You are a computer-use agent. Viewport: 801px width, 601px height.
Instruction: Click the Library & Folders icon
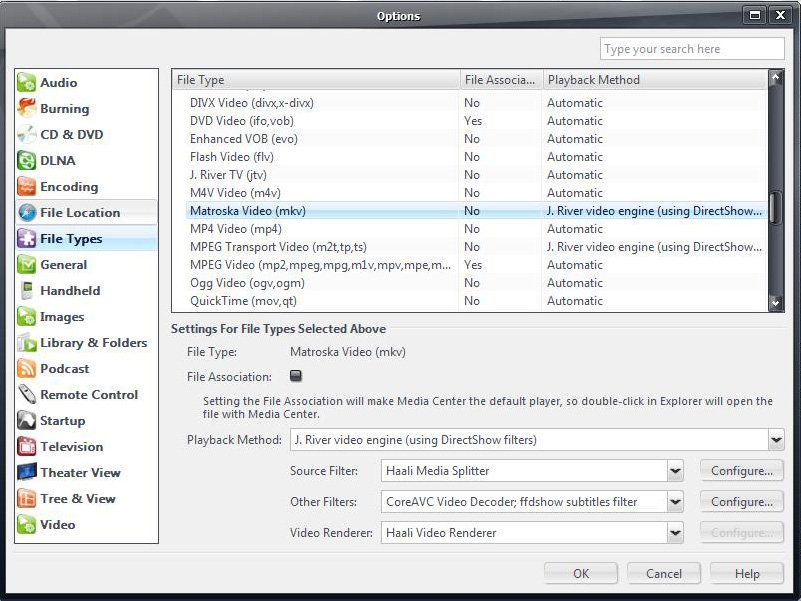(x=27, y=343)
